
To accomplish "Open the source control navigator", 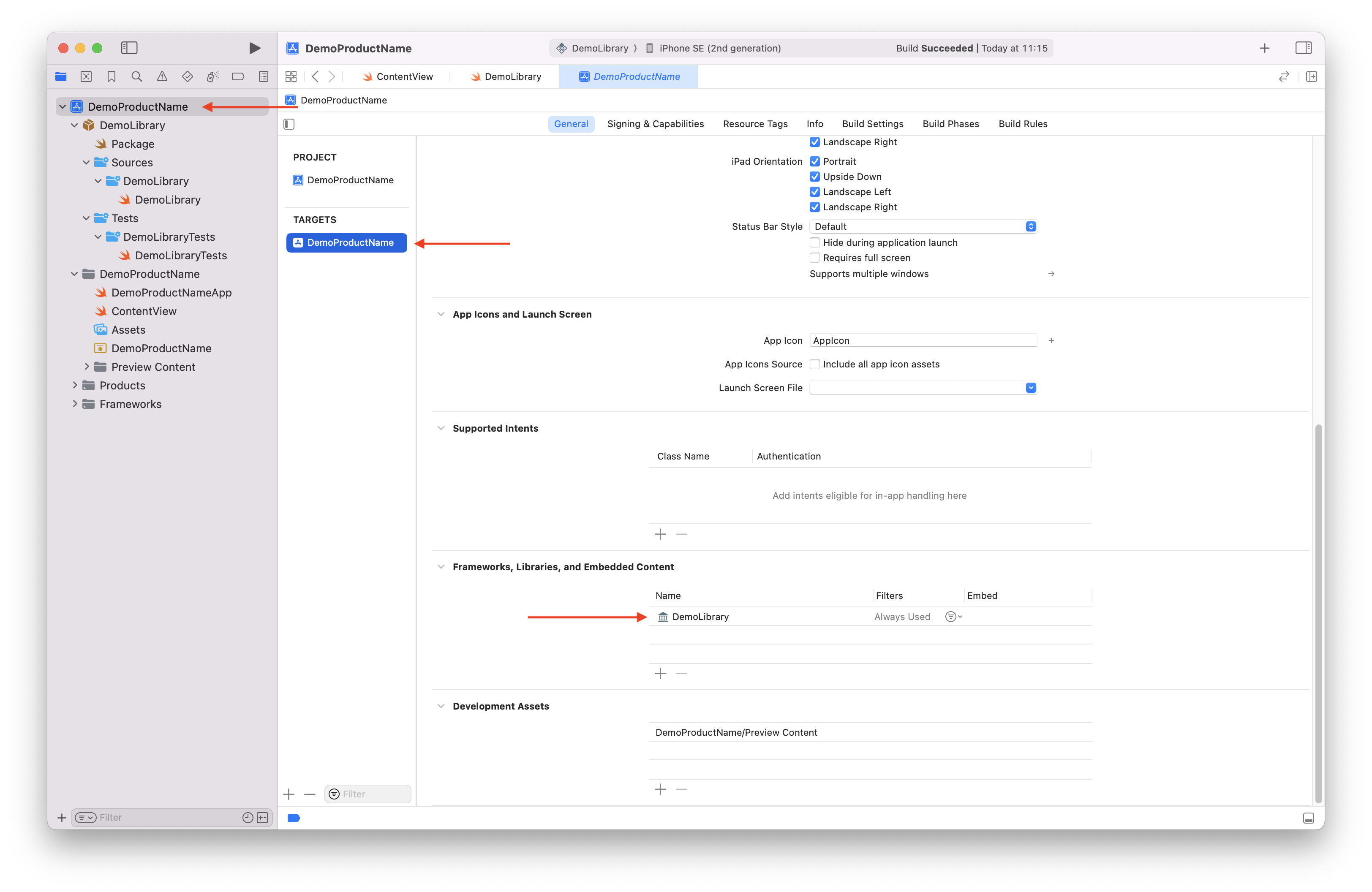I will [x=86, y=76].
